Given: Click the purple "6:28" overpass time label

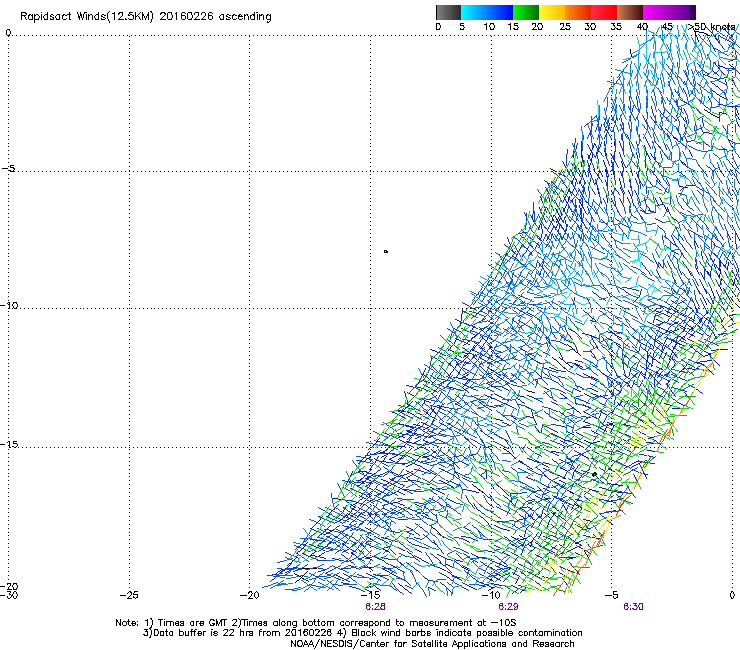Looking at the screenshot, I should (x=375, y=607).
